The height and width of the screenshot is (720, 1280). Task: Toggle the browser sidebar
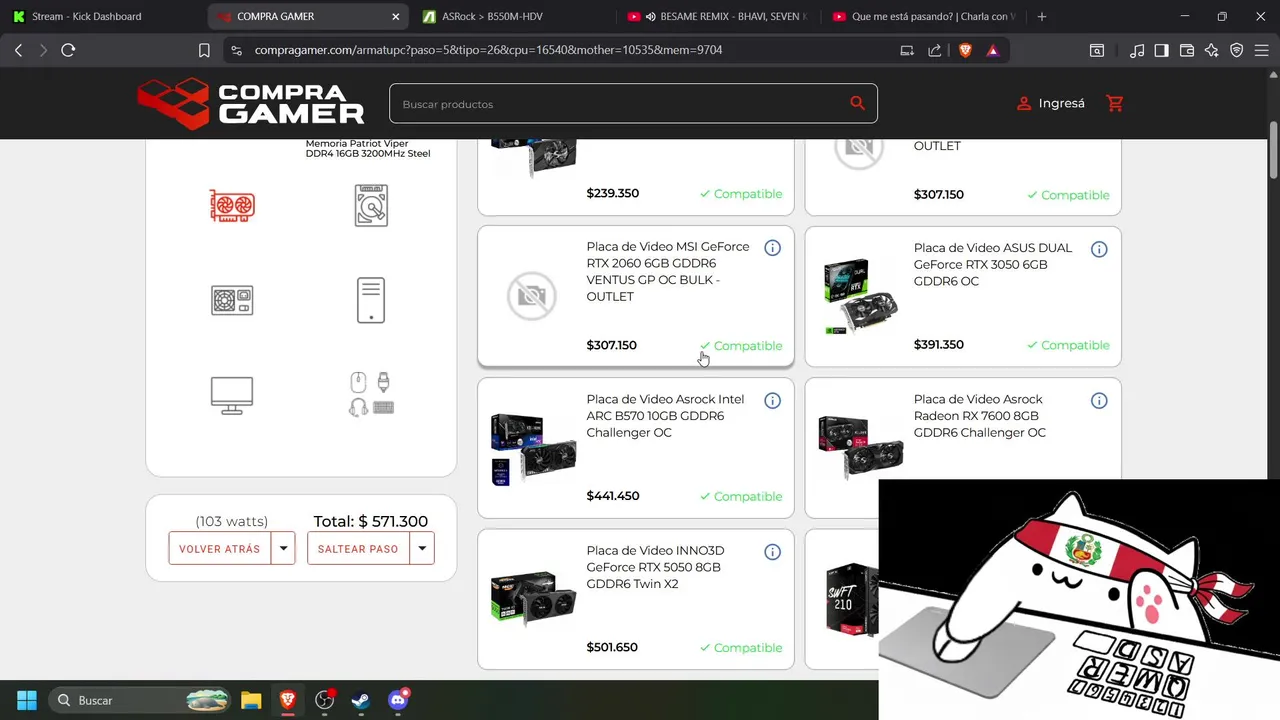tap(1161, 50)
